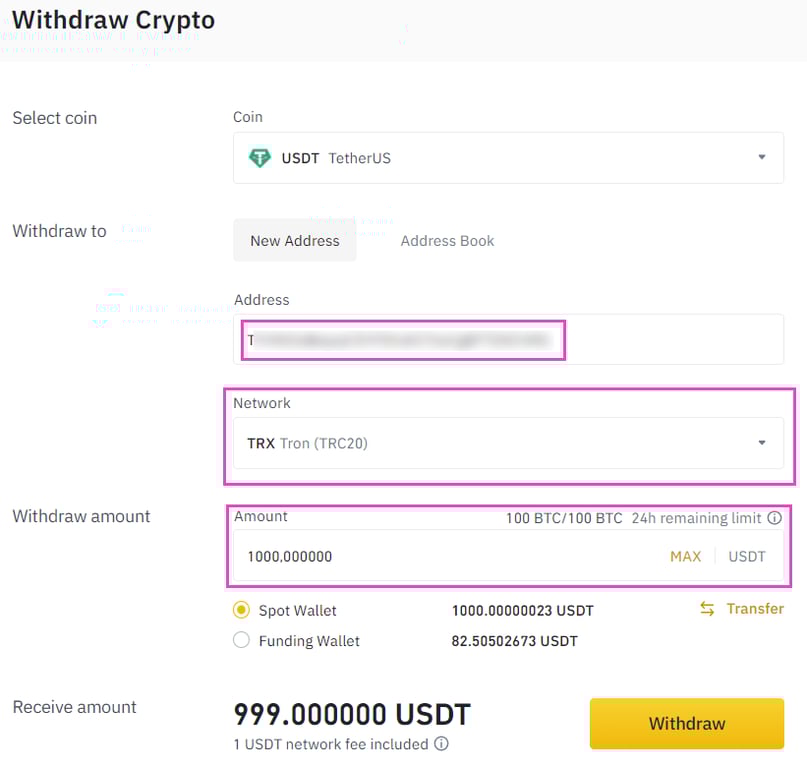The image size is (807, 768).
Task: Click the Withdraw Crypto page heading
Action: (113, 20)
